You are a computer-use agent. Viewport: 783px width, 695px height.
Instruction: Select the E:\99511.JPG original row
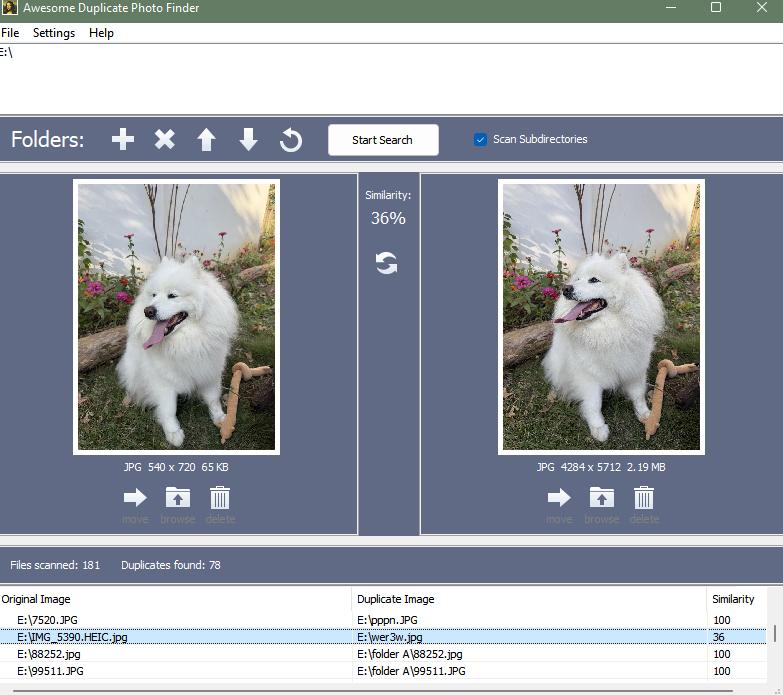[x=50, y=671]
